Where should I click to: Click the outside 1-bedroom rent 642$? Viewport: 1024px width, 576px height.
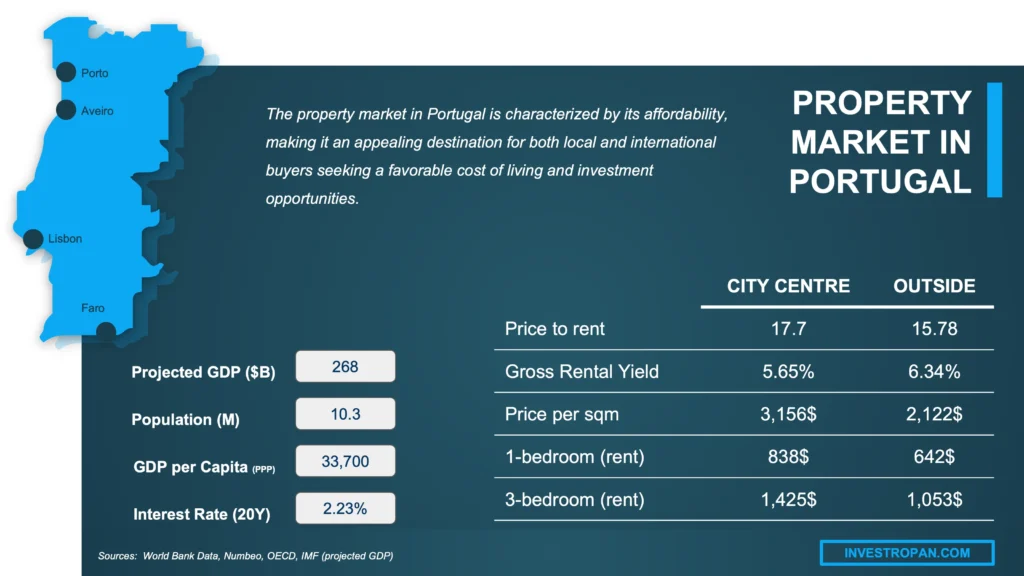(x=934, y=457)
